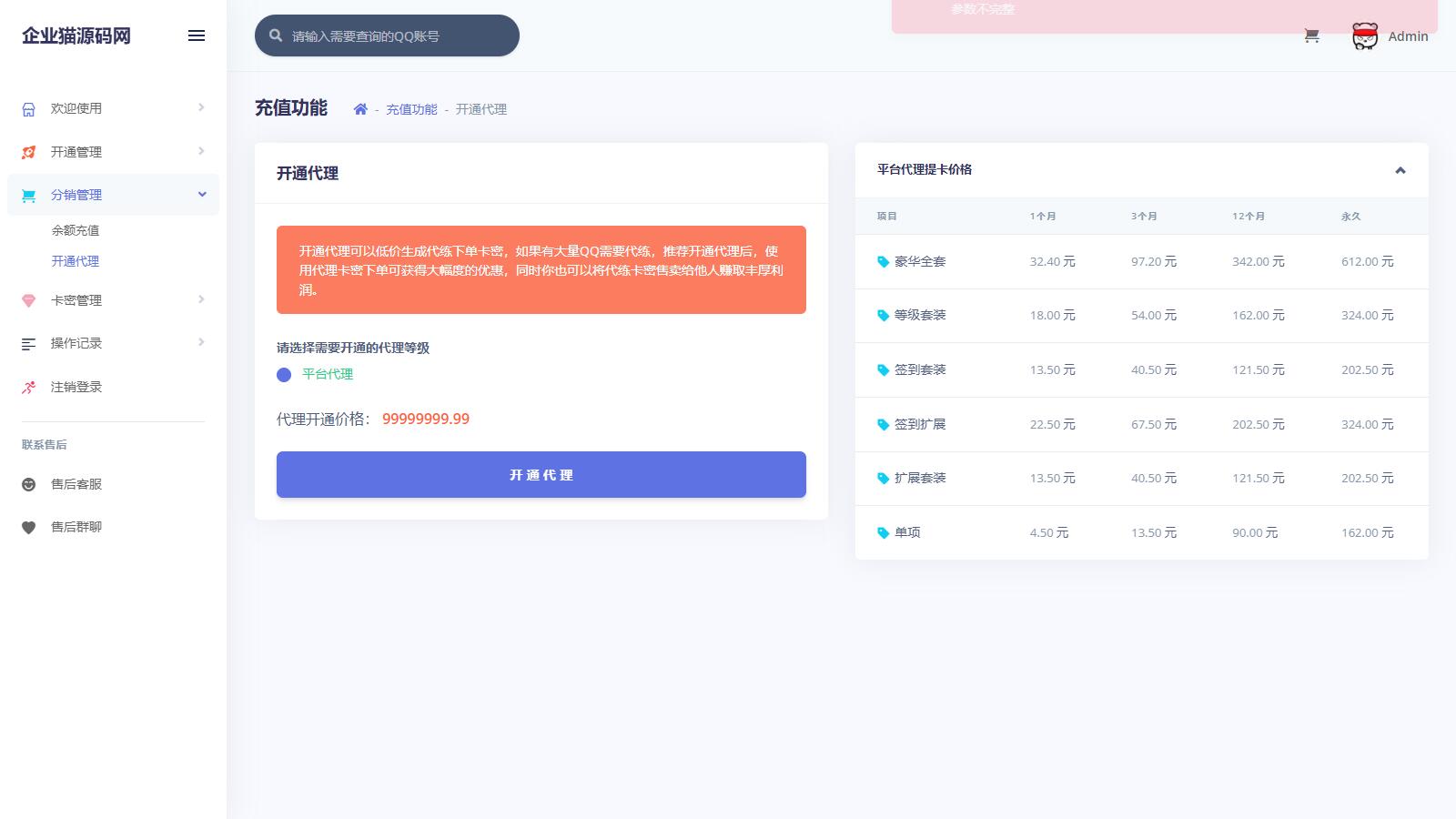Click the 3个月 column header
The height and width of the screenshot is (819, 1456).
pyautogui.click(x=1144, y=217)
